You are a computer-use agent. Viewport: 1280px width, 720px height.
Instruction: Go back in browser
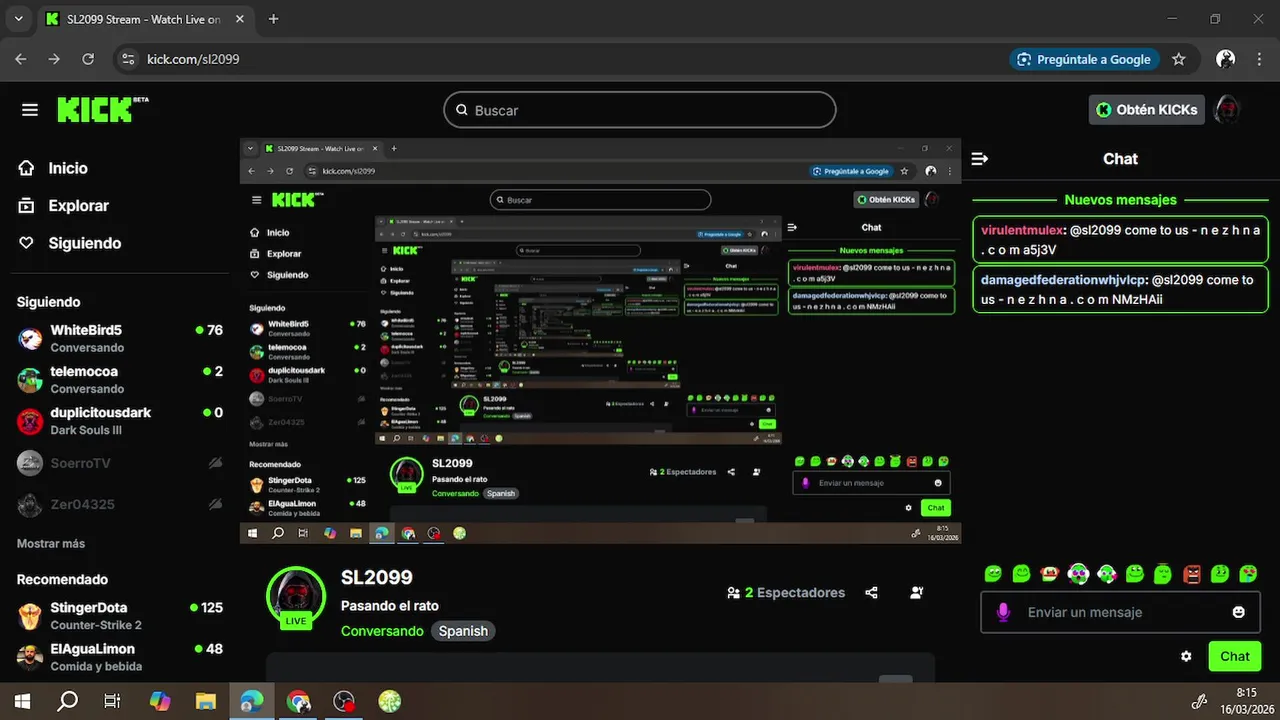coord(21,59)
